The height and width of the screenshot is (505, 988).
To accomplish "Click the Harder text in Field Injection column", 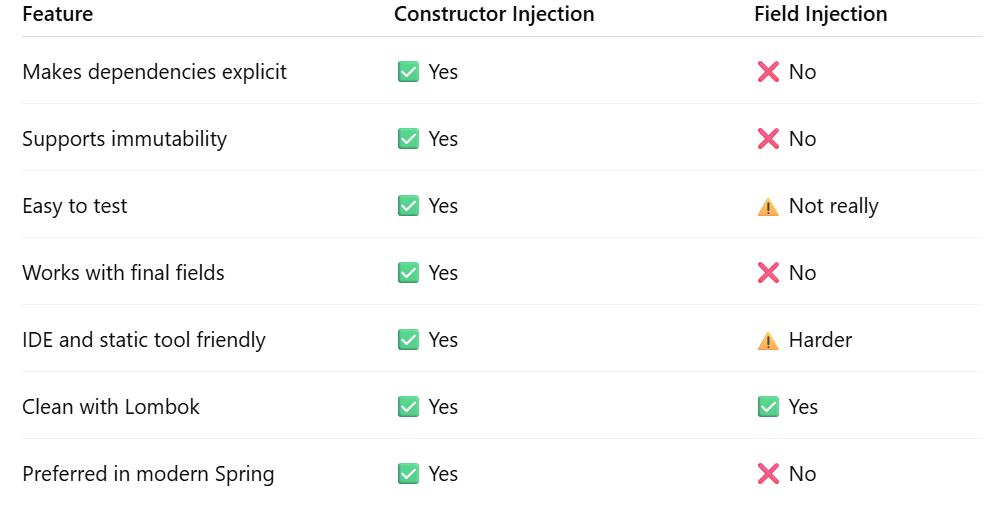I will 820,340.
